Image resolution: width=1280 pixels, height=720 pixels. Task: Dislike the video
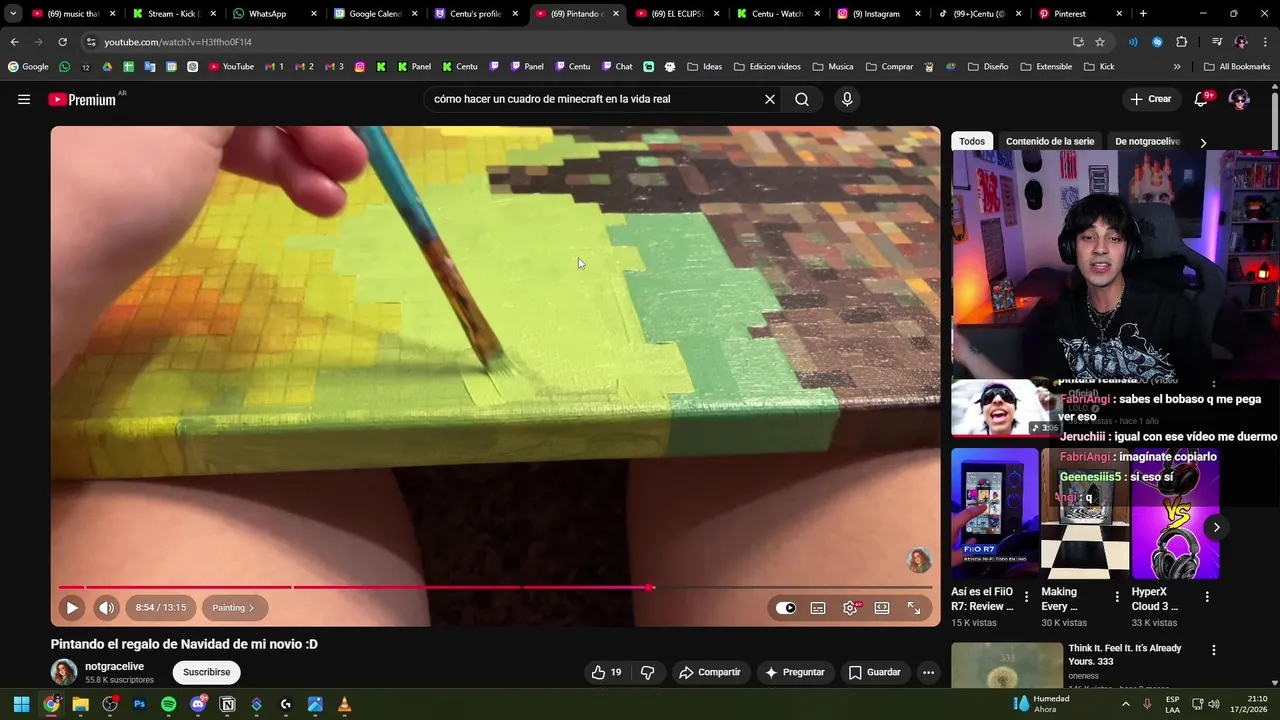click(x=647, y=672)
